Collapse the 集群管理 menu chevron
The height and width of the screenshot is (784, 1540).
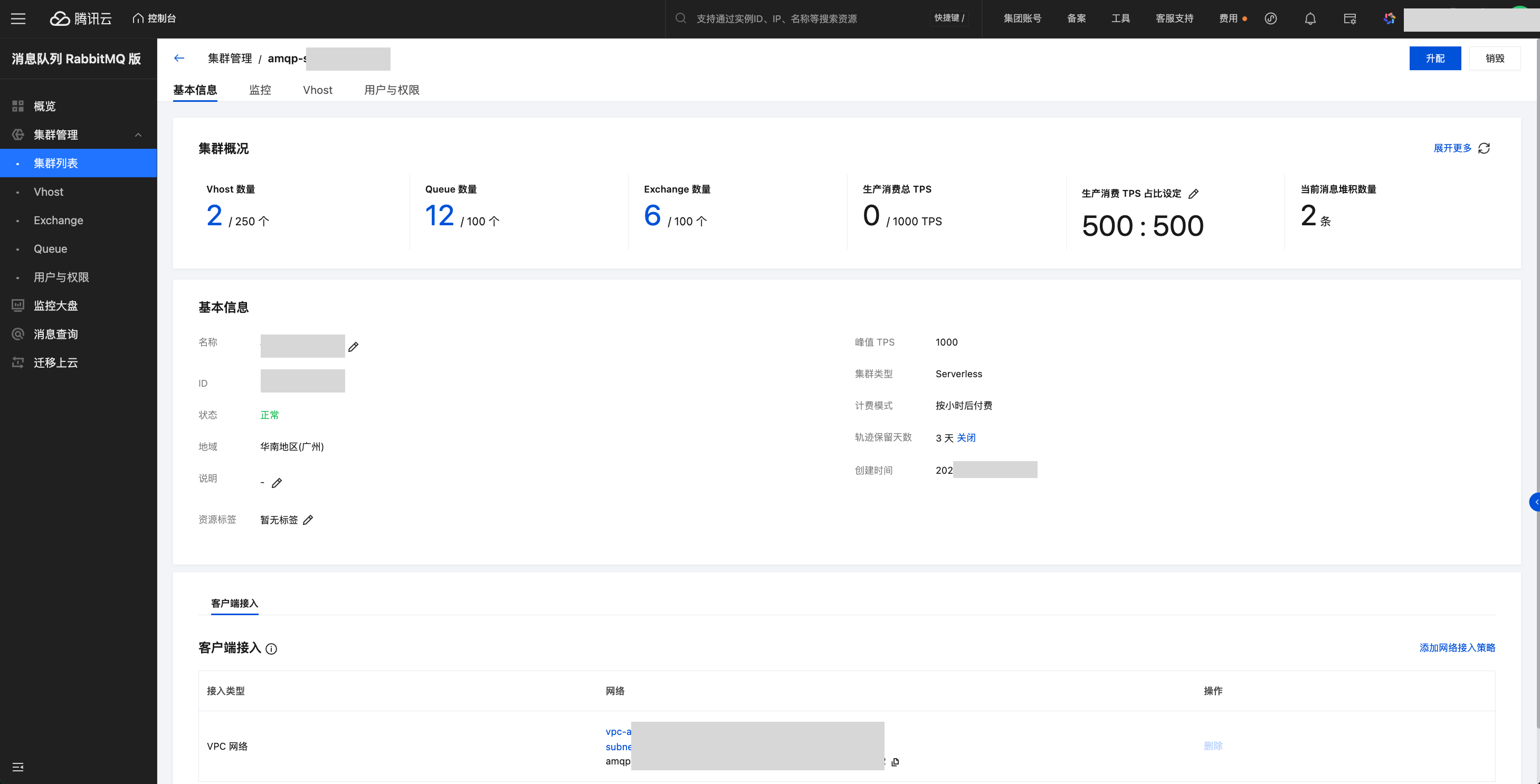(139, 135)
